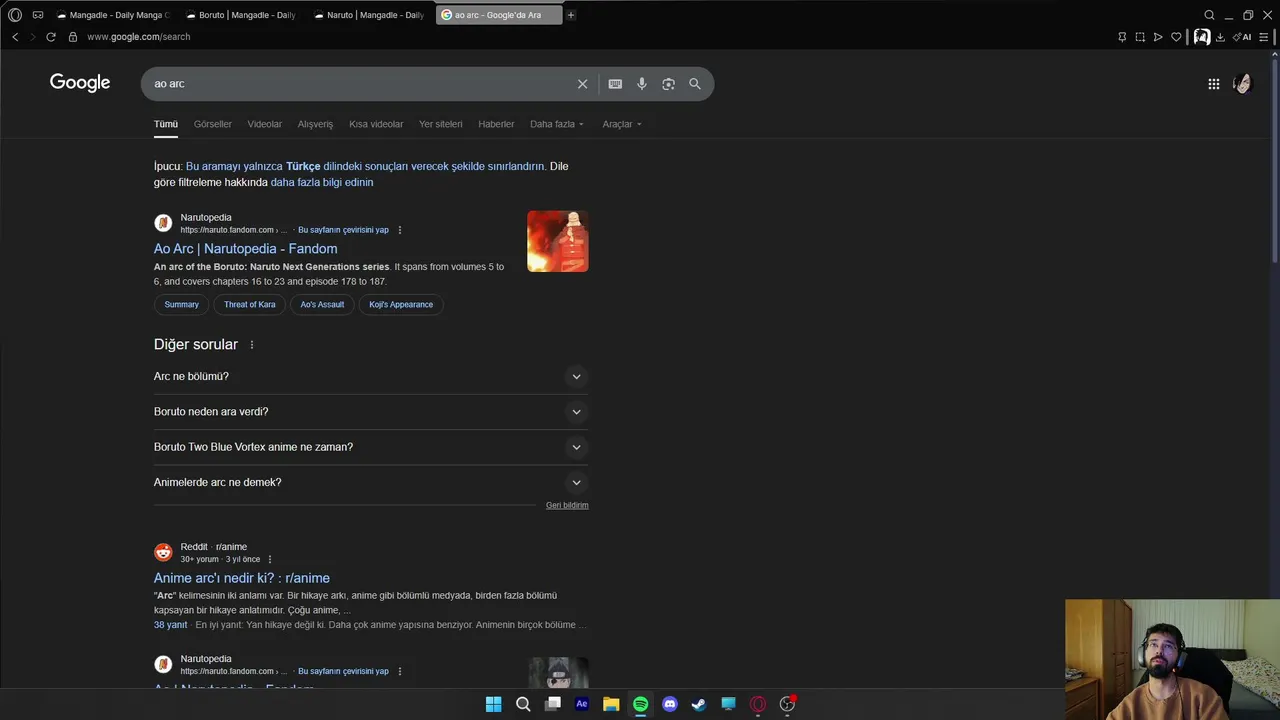Switch to 'Mangadle - Daily Manga' browser tab
Image resolution: width=1280 pixels, height=720 pixels.
point(113,15)
